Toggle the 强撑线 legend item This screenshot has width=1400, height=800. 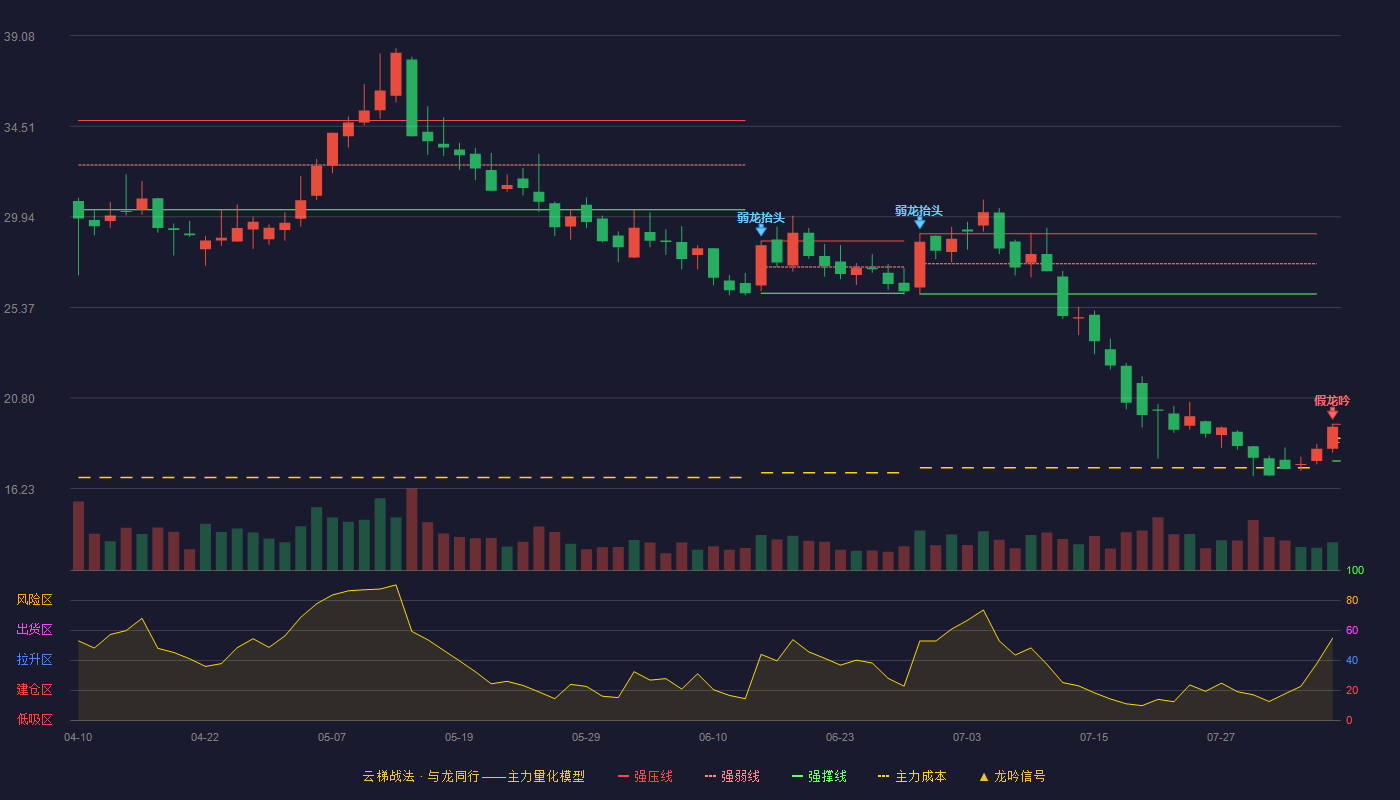[819, 776]
